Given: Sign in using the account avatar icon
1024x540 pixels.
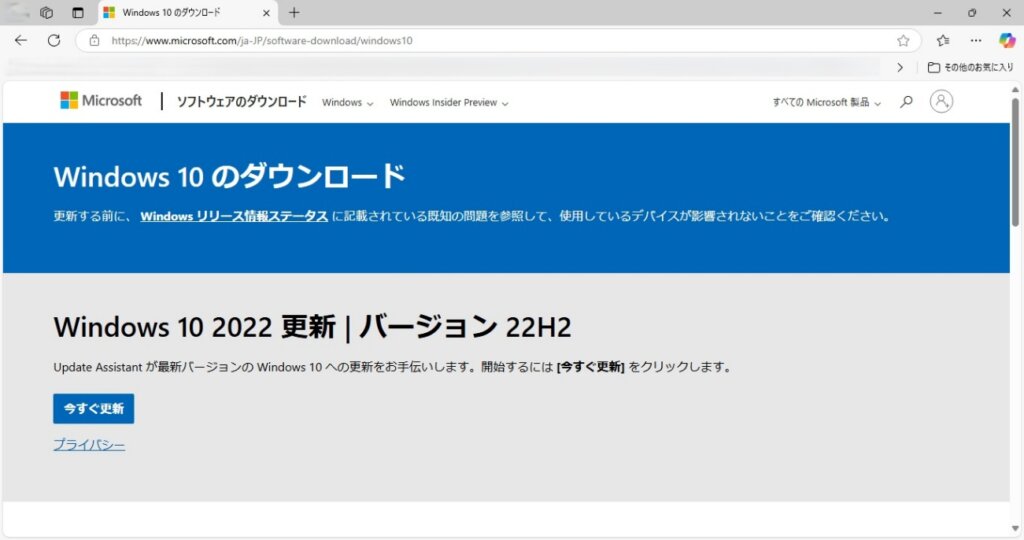Looking at the screenshot, I should tap(941, 102).
